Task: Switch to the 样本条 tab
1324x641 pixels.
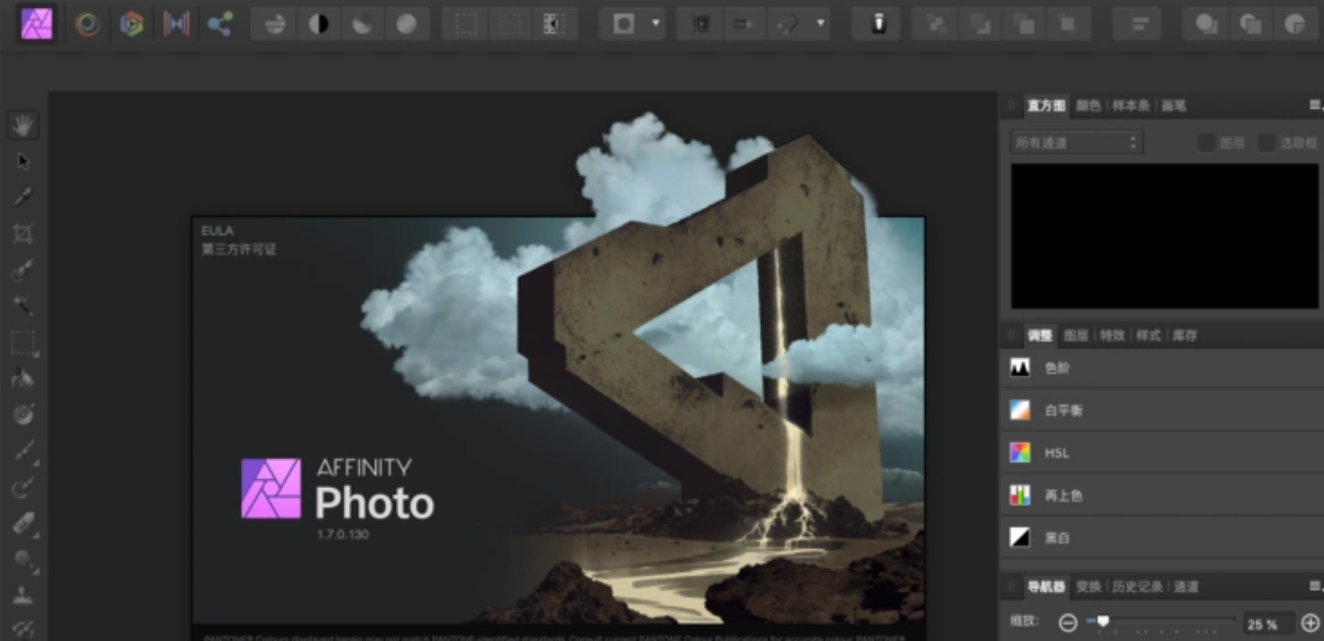Action: 1130,105
